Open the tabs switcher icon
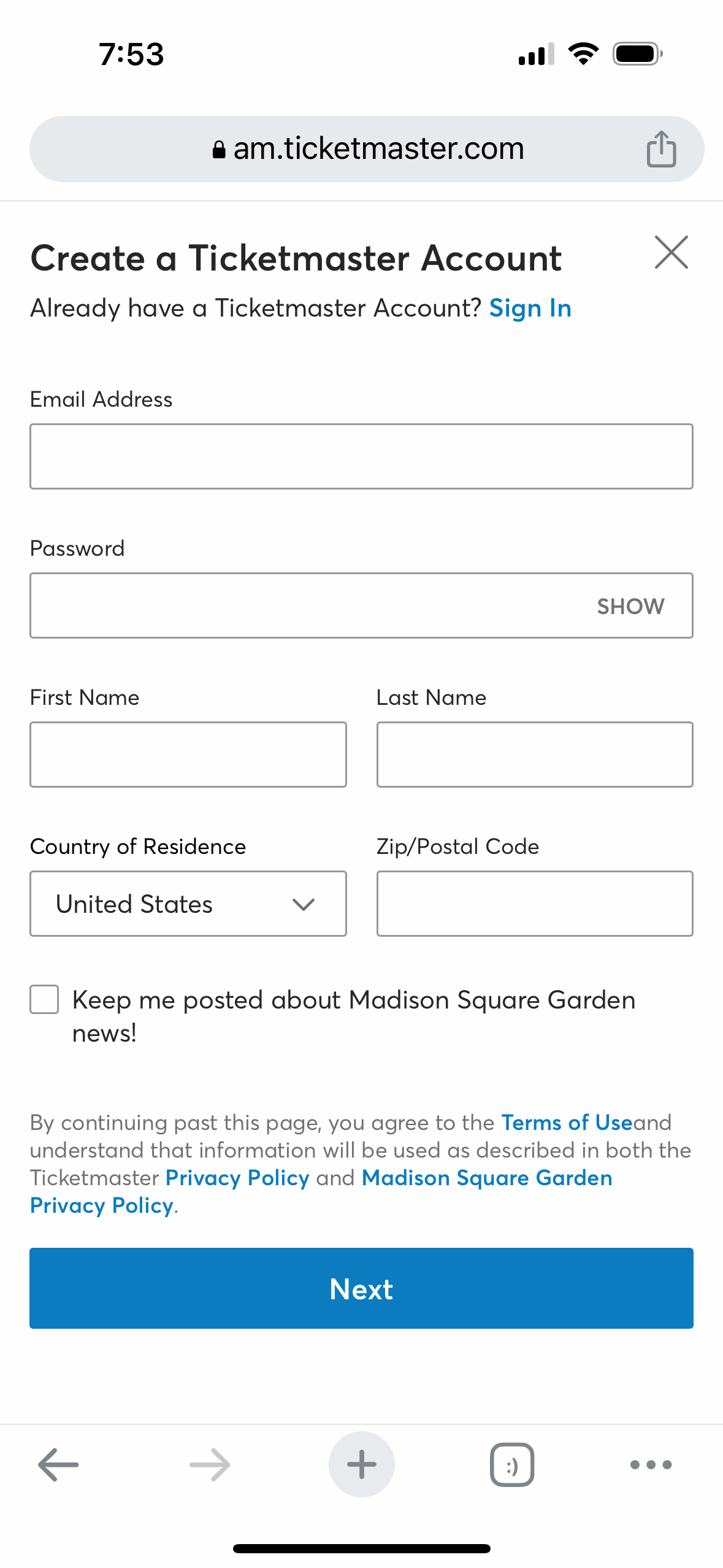This screenshot has height=1568, width=723. pyautogui.click(x=512, y=1464)
